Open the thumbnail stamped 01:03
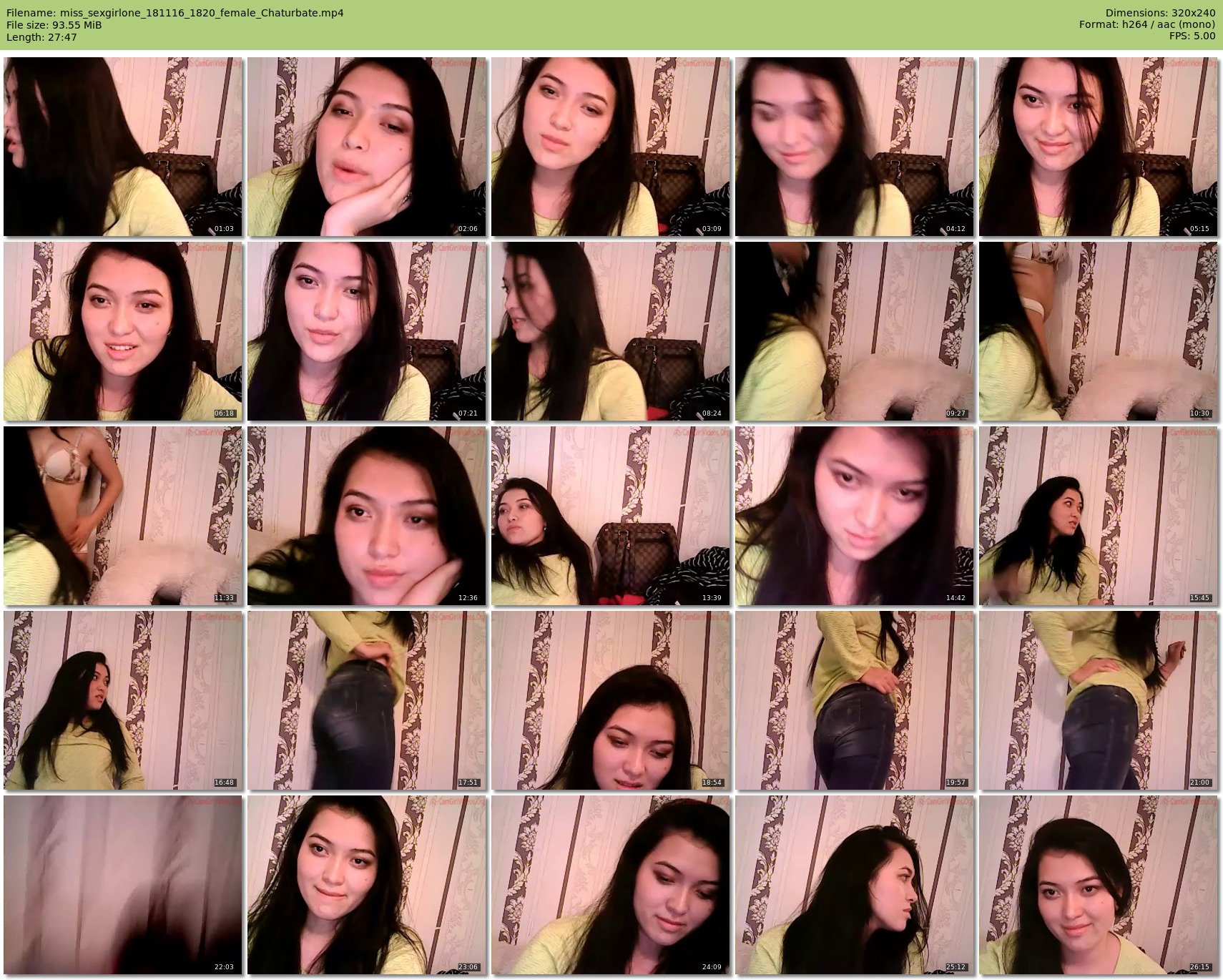 pos(123,147)
